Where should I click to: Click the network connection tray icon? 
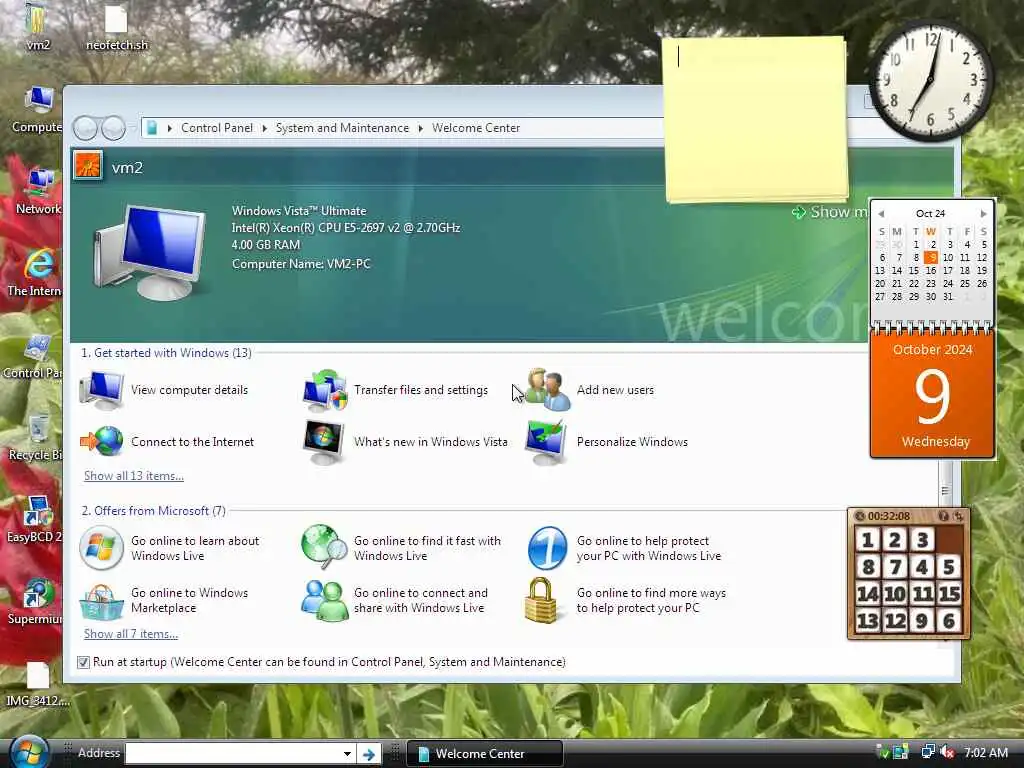(928, 752)
